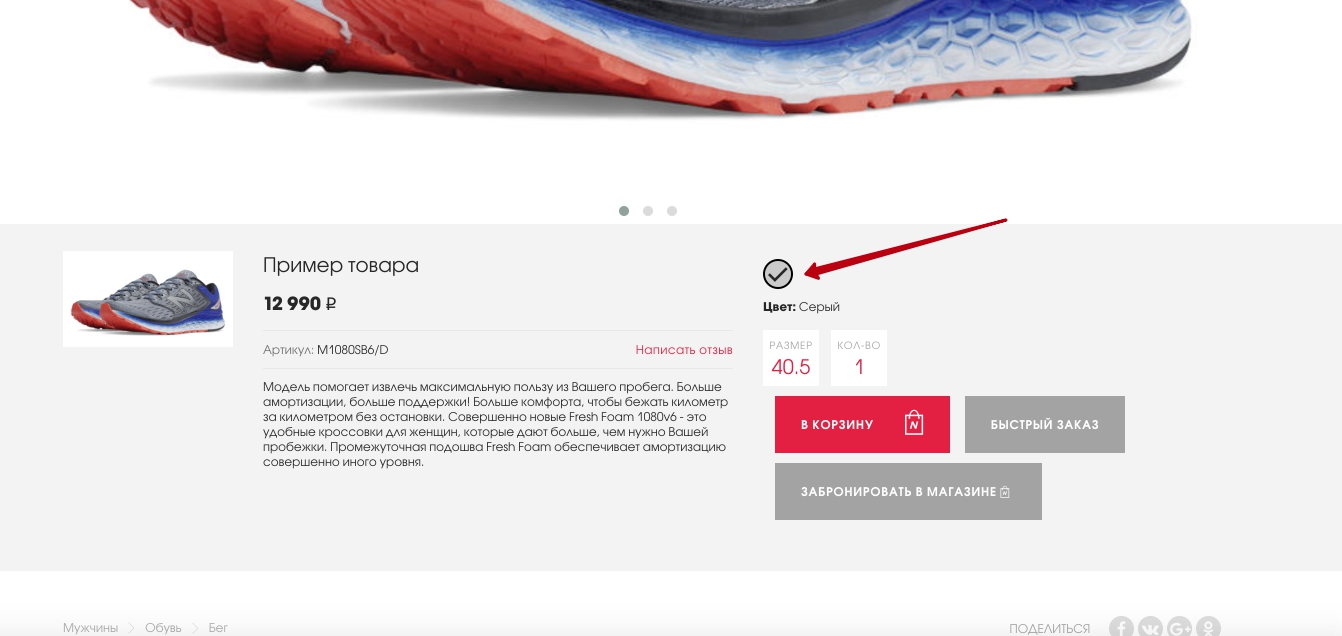
Task: Open the Бег breadcrumb category
Action: tap(218, 628)
